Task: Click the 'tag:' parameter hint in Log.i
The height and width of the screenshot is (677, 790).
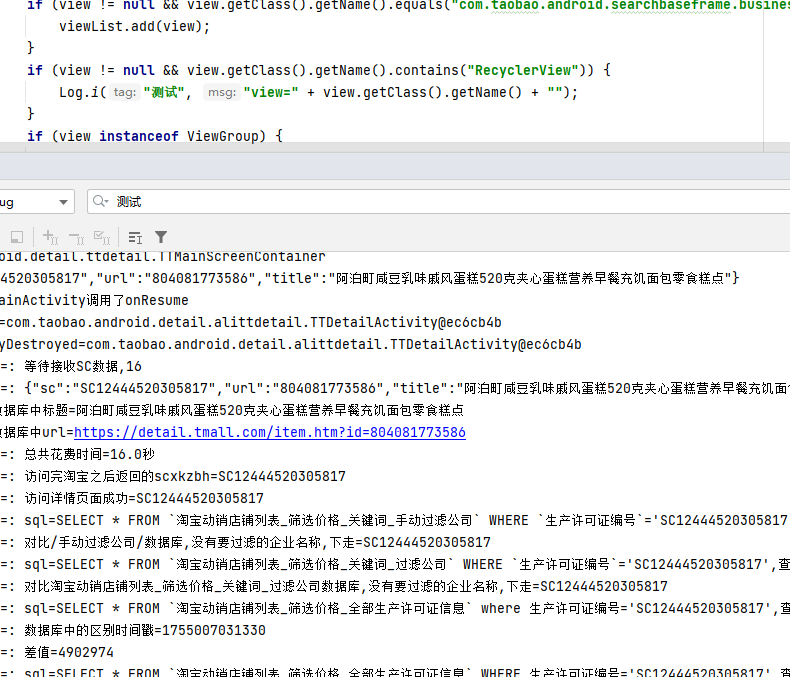Action: (124, 92)
